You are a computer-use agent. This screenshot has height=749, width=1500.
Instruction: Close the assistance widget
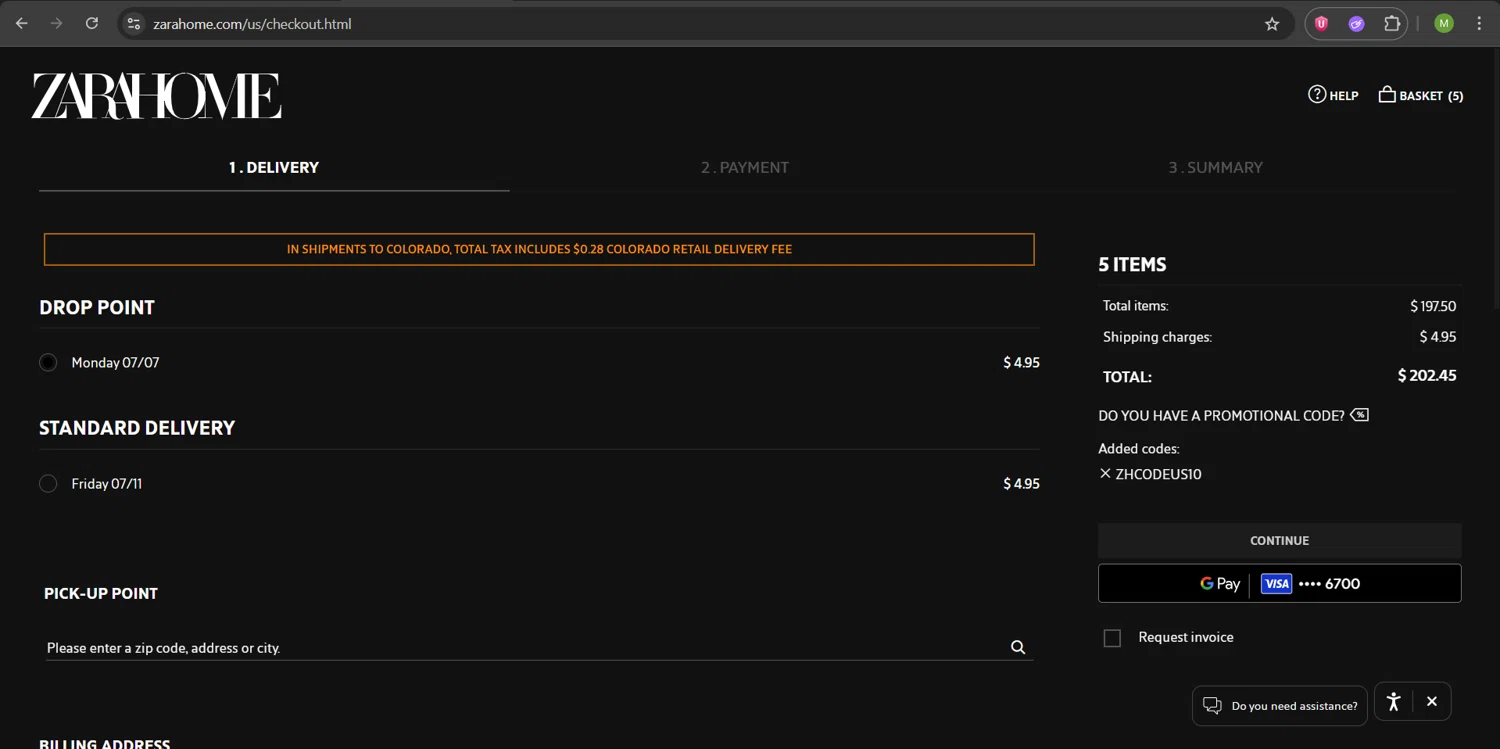(1432, 702)
